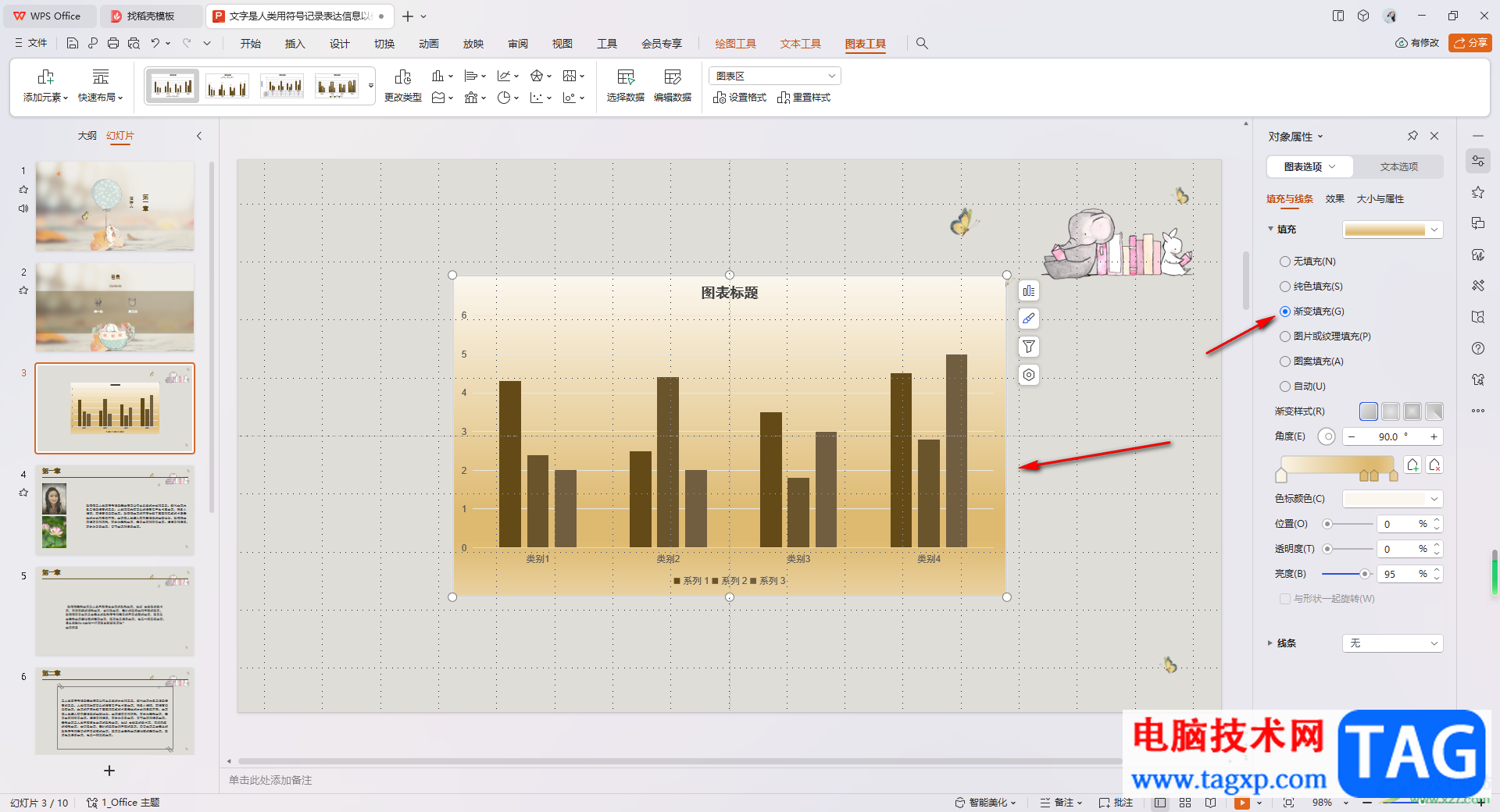Open the Drawing Tools (绘图工具) tab
This screenshot has height=812, width=1500.
pyautogui.click(x=735, y=44)
